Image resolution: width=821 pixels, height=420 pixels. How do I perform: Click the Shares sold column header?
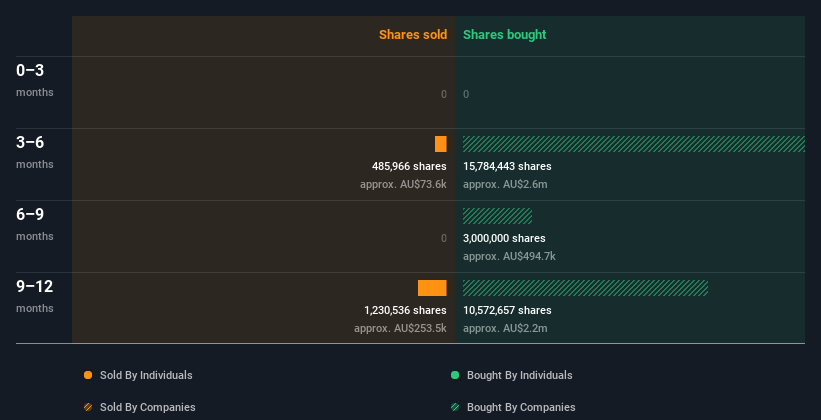coord(413,35)
